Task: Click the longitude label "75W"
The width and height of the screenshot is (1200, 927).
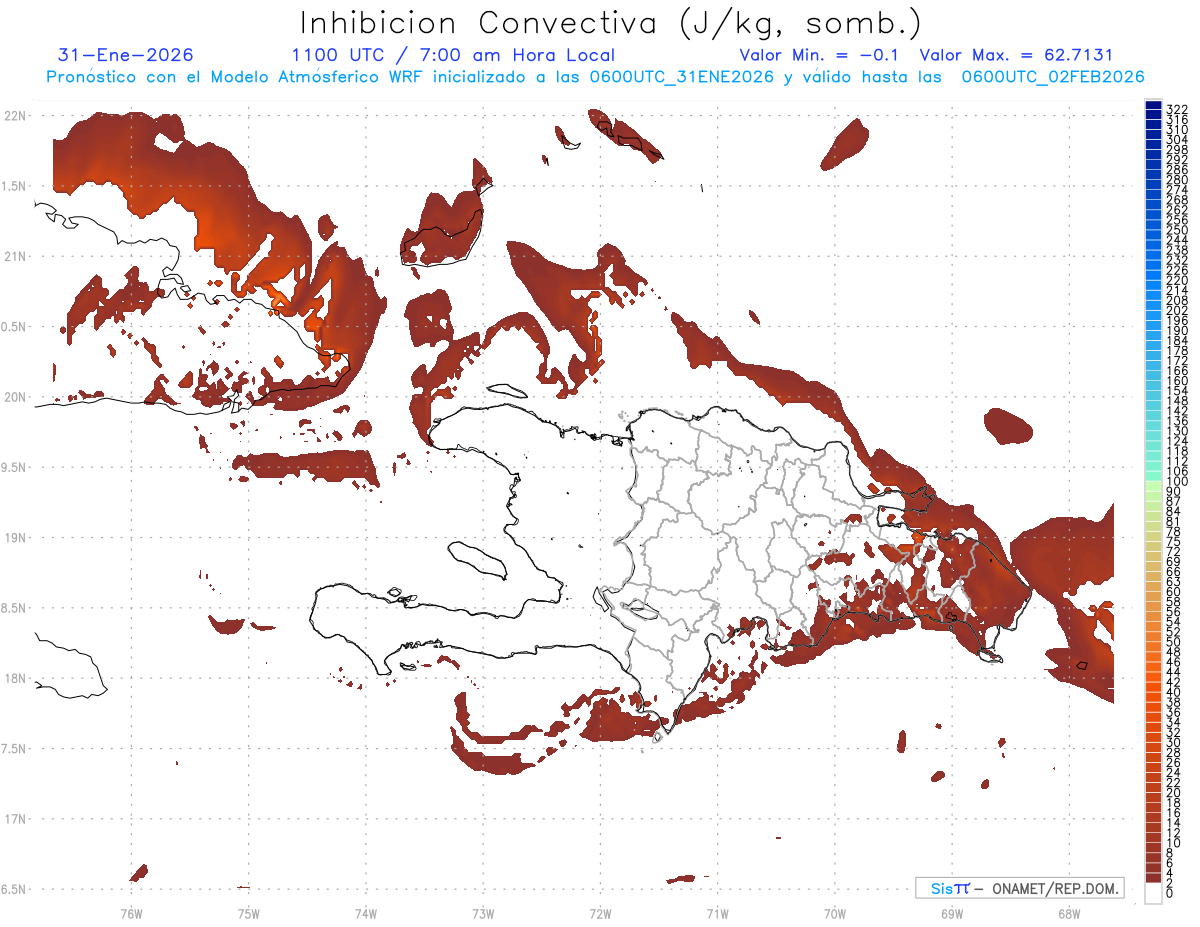Action: pyautogui.click(x=249, y=913)
